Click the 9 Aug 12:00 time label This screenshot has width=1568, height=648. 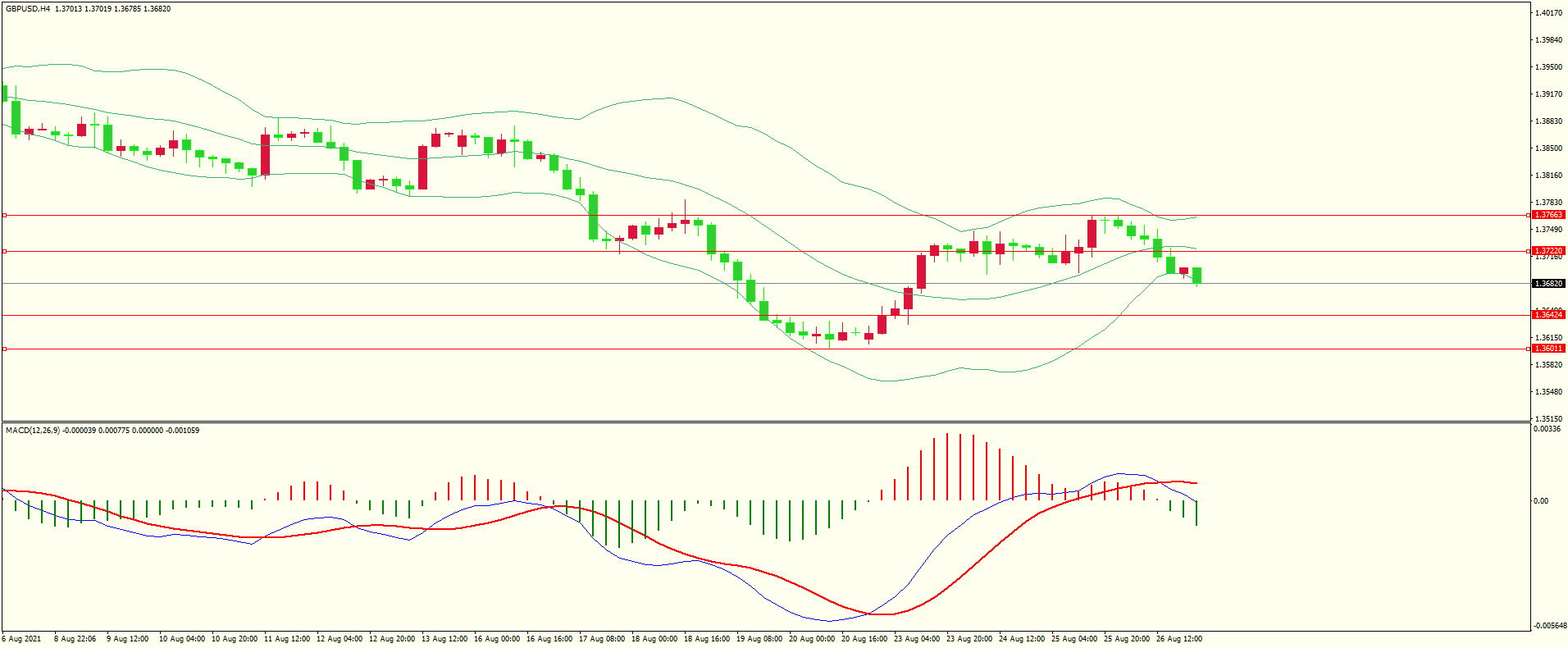(127, 639)
